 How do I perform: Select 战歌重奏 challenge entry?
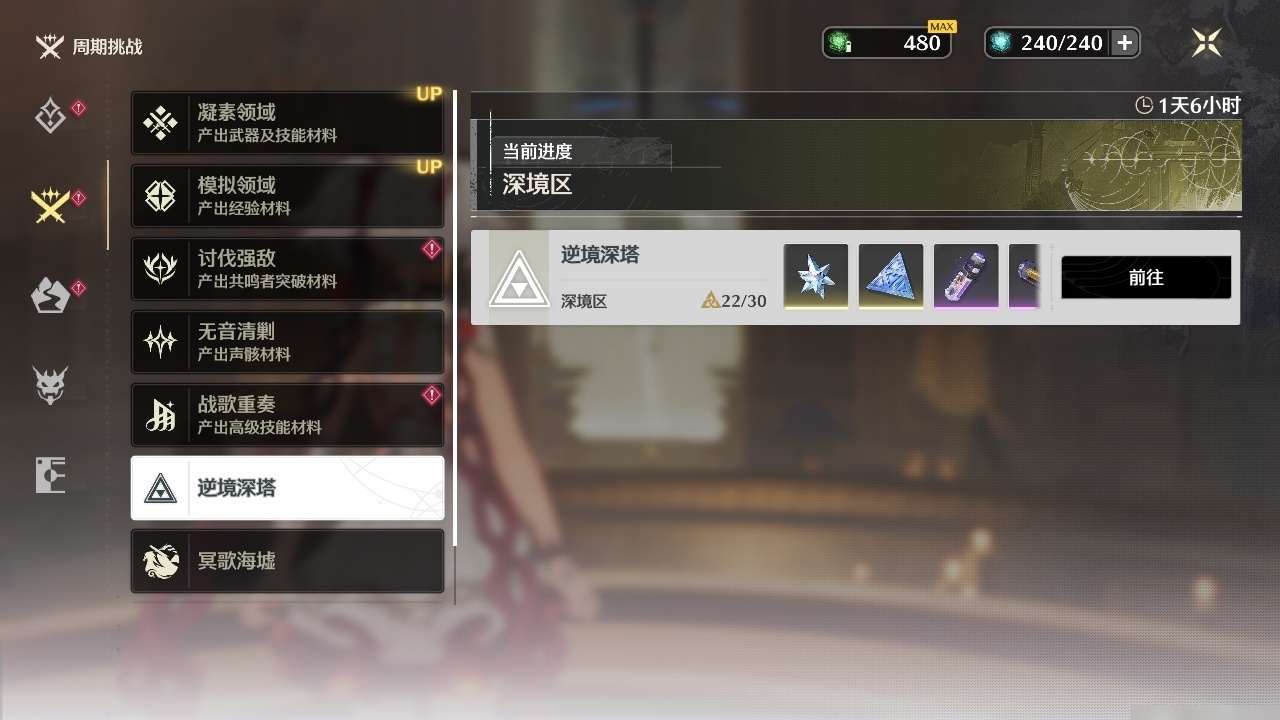click(287, 415)
